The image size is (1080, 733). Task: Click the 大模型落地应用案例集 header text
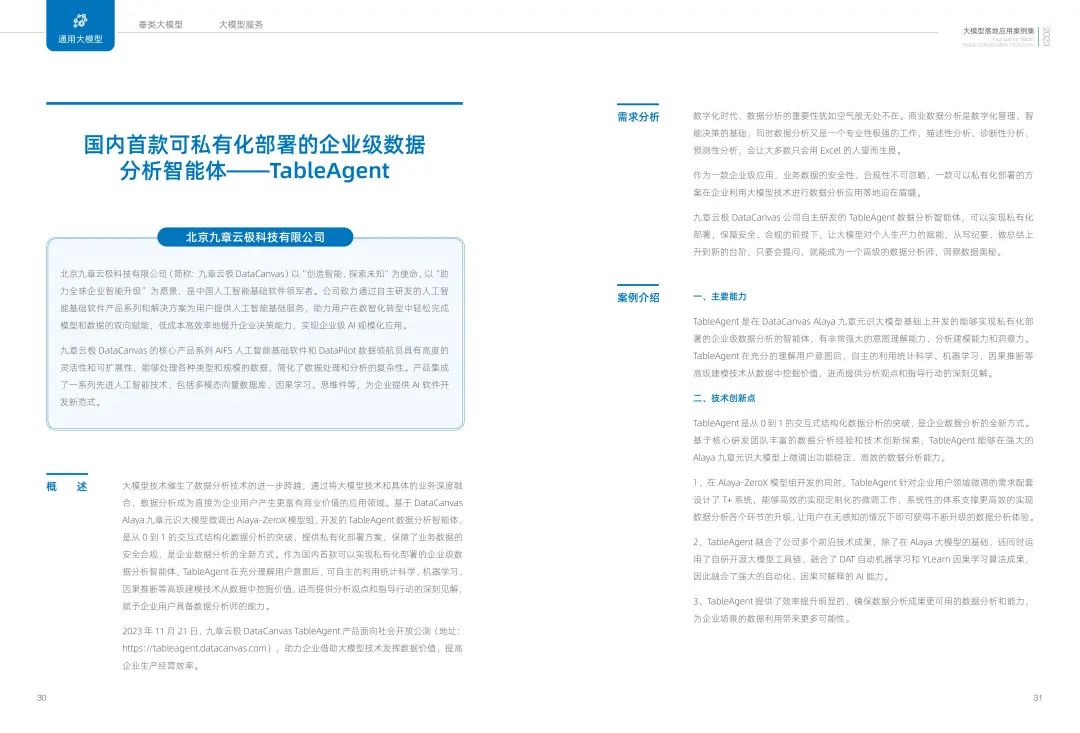pyautogui.click(x=998, y=31)
